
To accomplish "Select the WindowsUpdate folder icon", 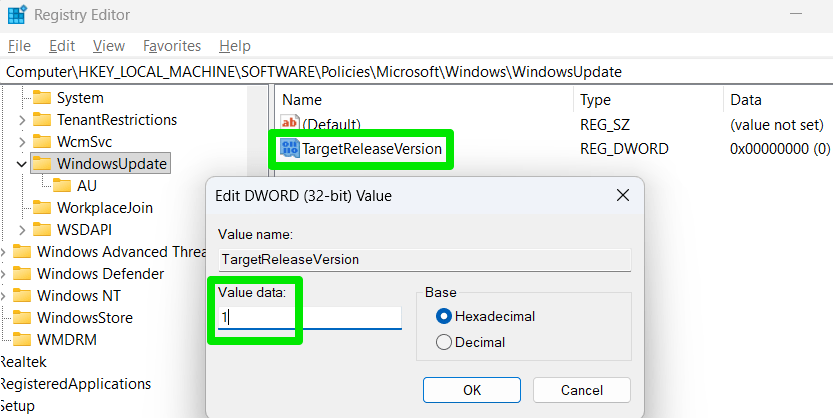I will pyautogui.click(x=41, y=163).
